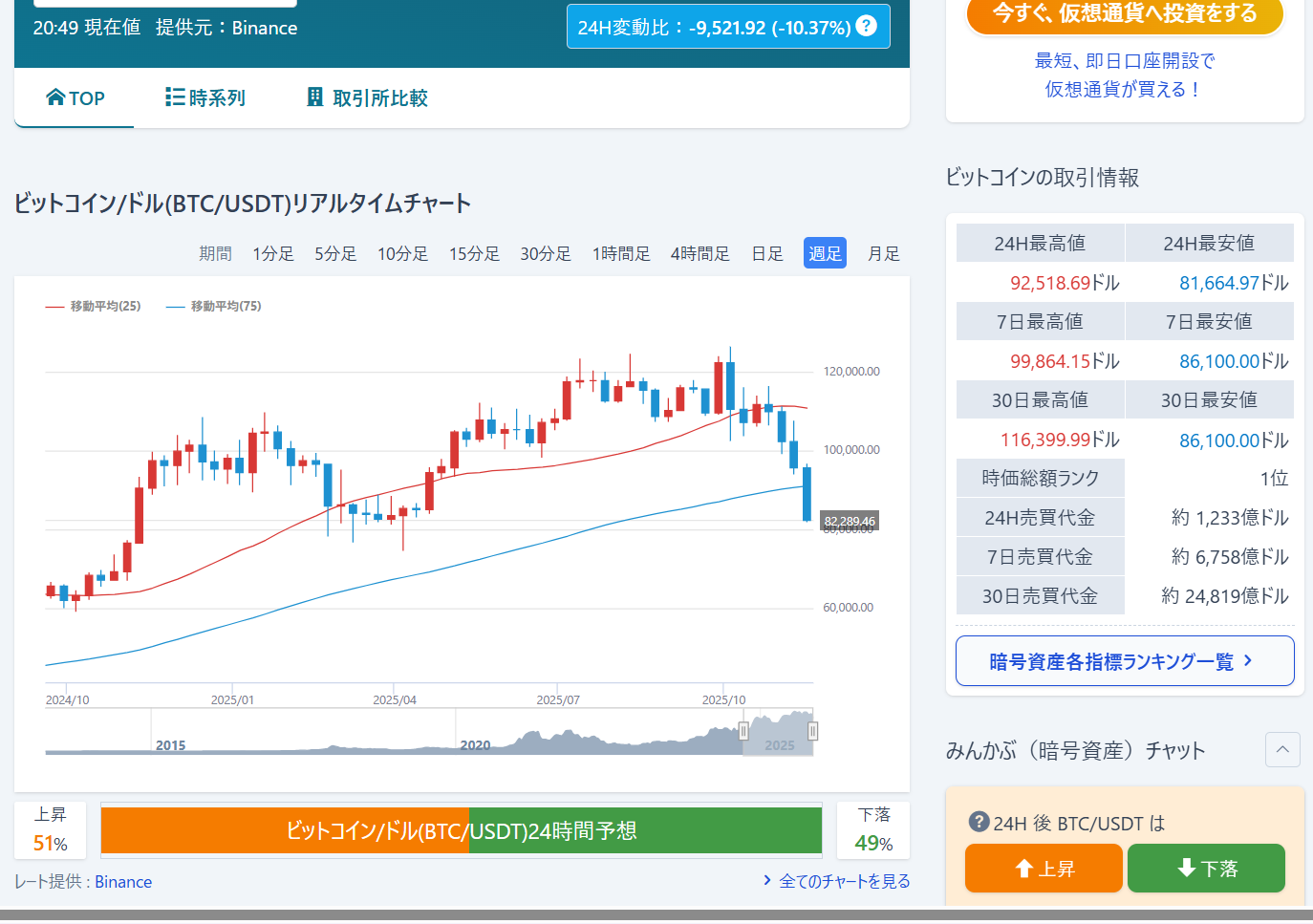Select the 日足 chart interval
Viewport: 1313px width, 924px height.
tap(766, 253)
